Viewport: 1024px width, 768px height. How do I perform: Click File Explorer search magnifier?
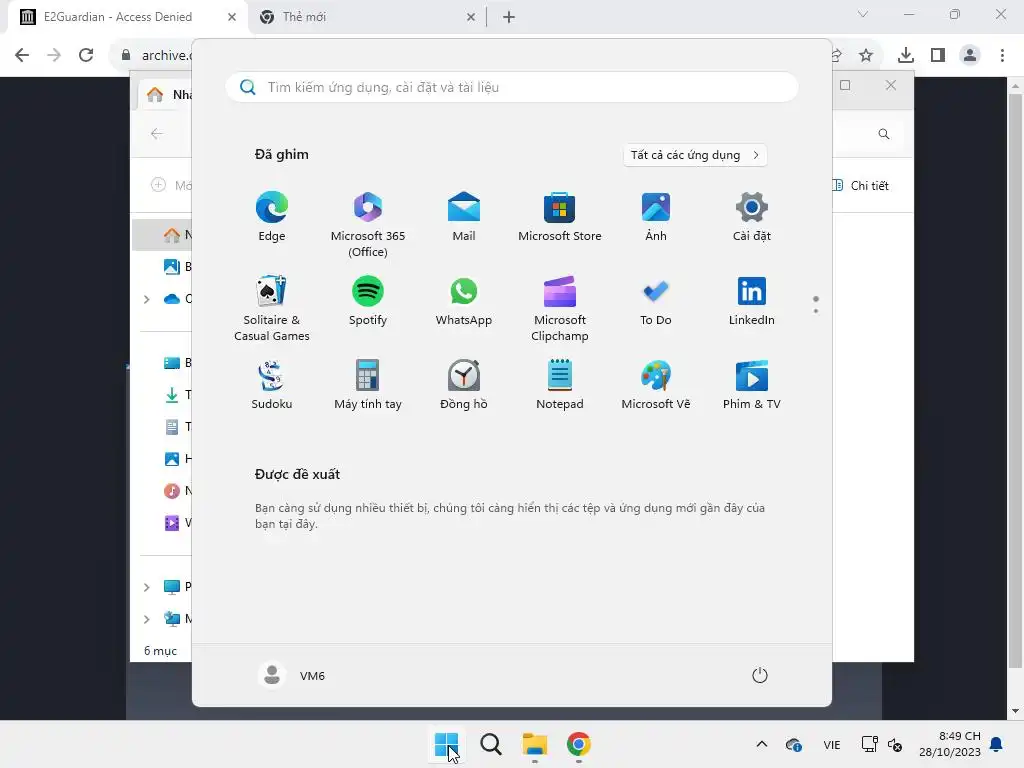pyautogui.click(x=884, y=134)
